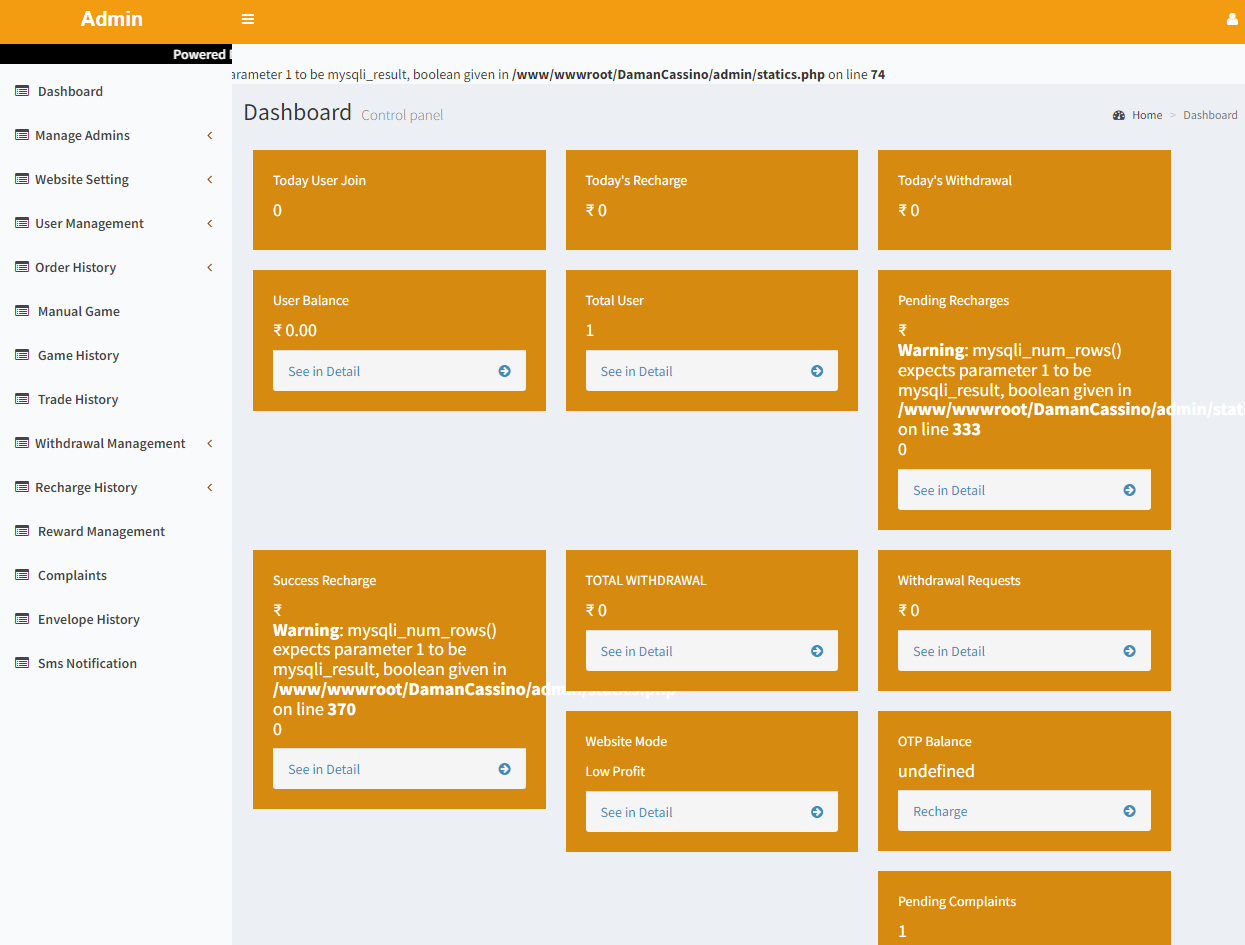Click the user profile icon in header

click(x=1231, y=19)
